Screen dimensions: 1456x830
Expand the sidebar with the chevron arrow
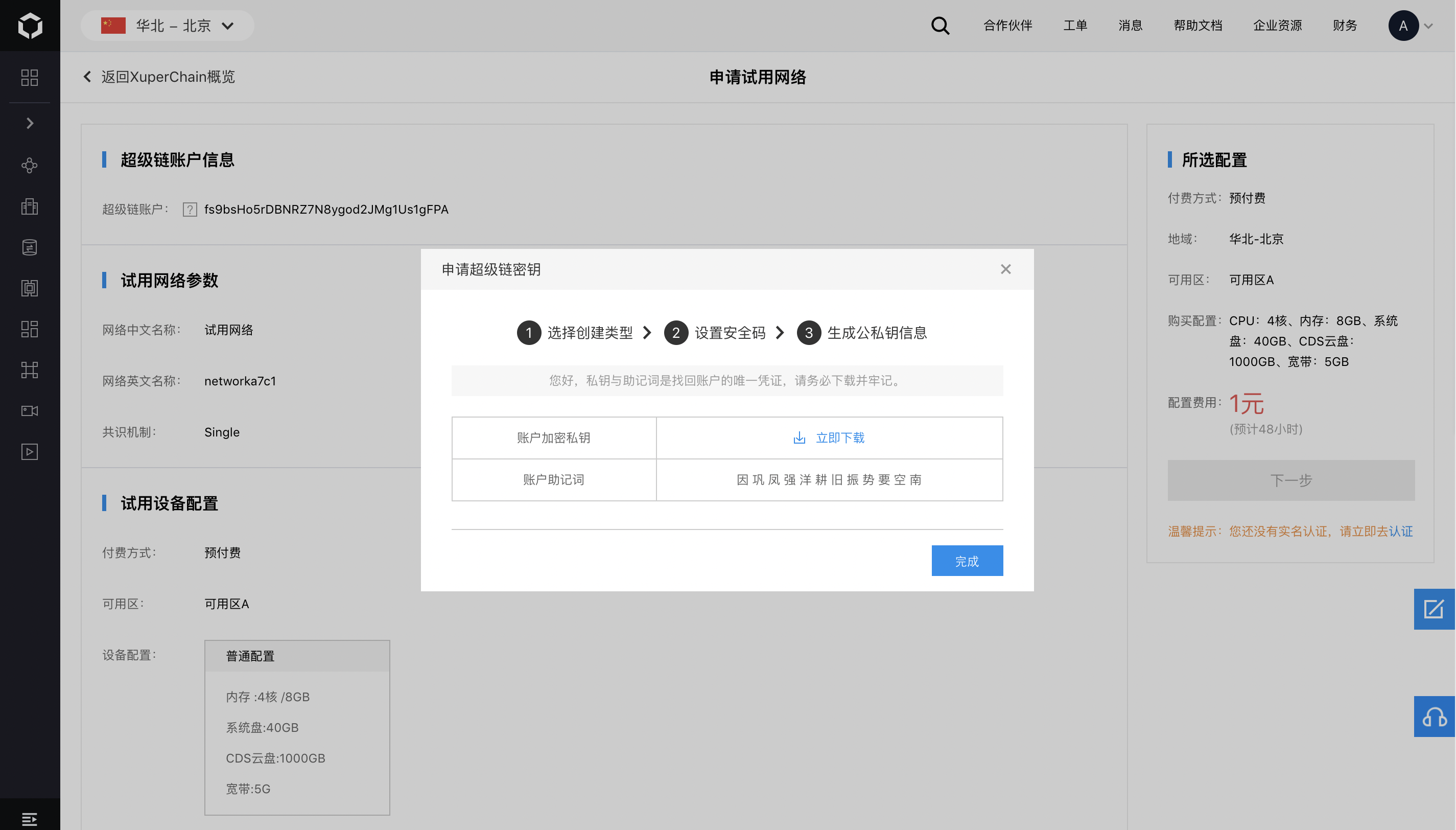coord(30,123)
